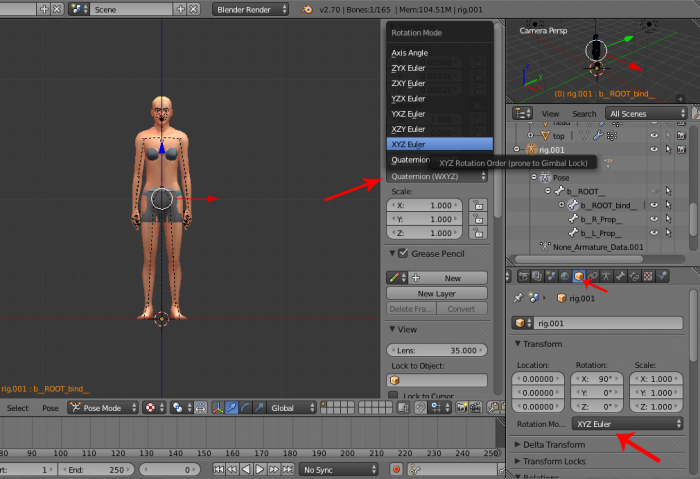
Task: Select ZYX Euler rotation mode
Action: [x=440, y=68]
